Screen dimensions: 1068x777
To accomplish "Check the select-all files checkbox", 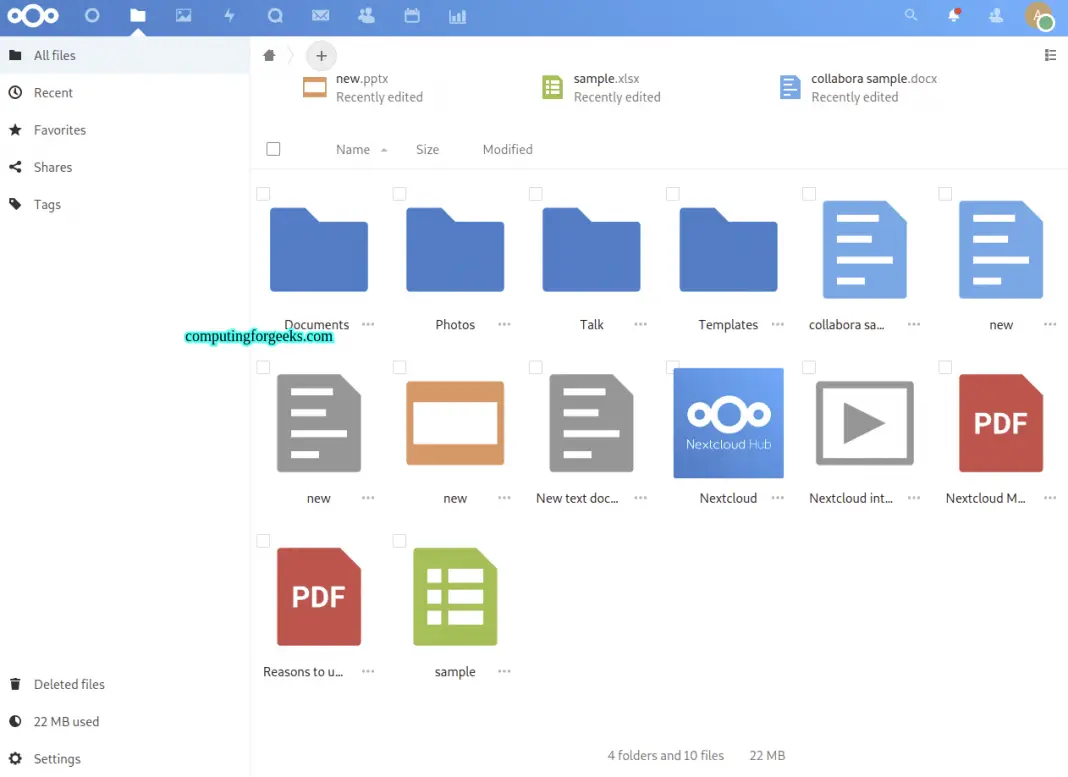I will pyautogui.click(x=273, y=148).
